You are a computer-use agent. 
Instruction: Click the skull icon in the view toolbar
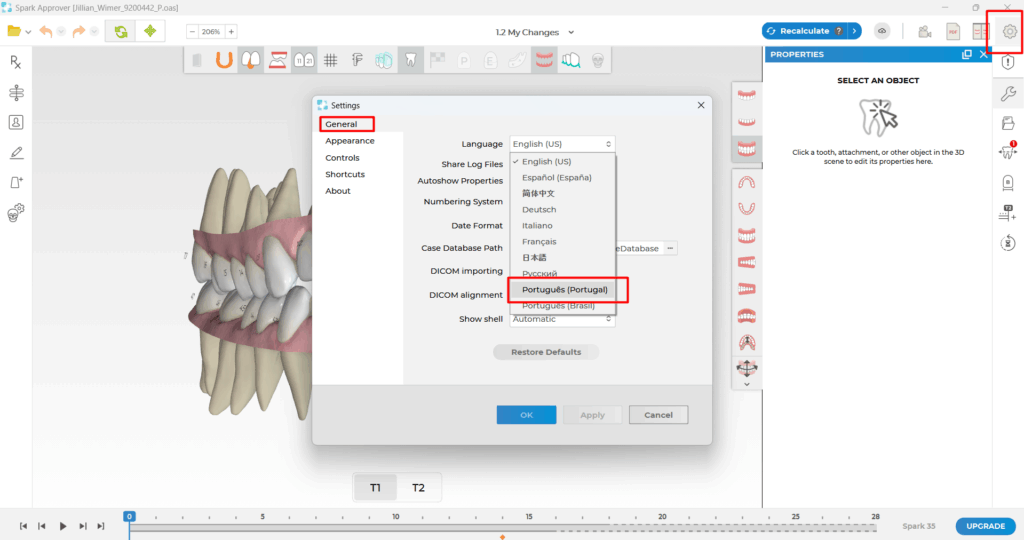click(598, 61)
